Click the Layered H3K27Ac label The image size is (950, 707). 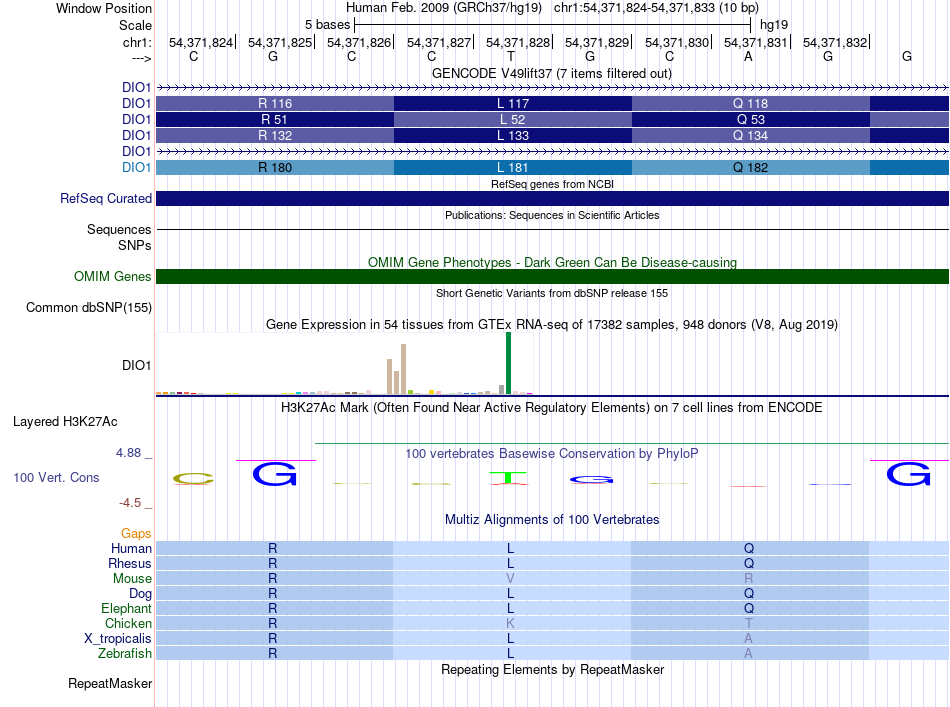click(65, 422)
